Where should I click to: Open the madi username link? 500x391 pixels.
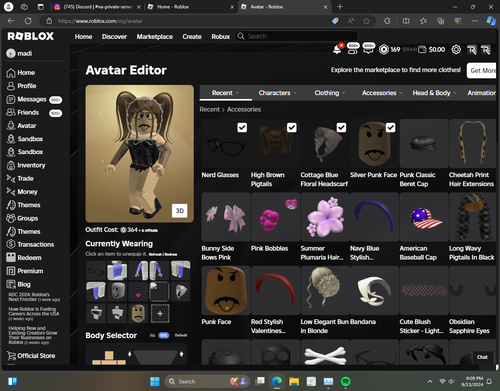tap(25, 53)
